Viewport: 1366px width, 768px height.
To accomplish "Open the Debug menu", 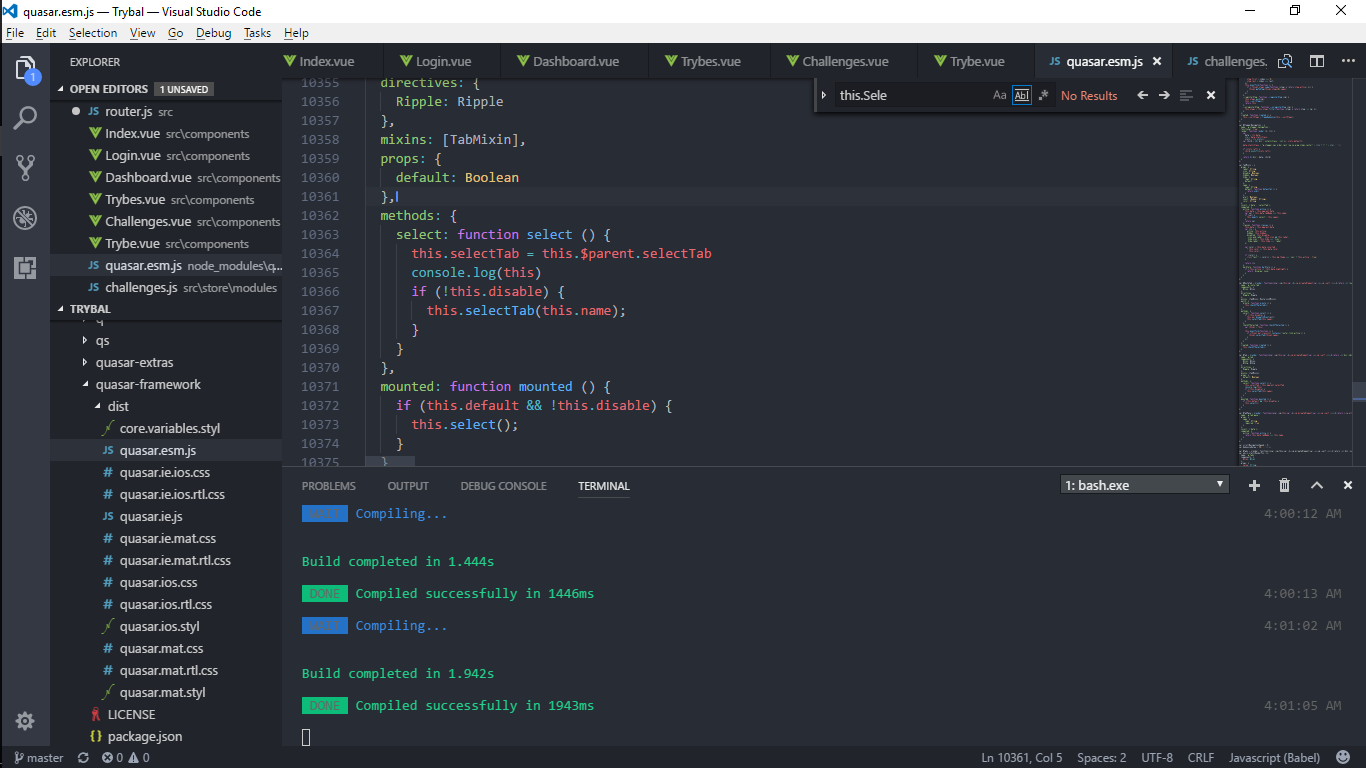I will [x=212, y=32].
